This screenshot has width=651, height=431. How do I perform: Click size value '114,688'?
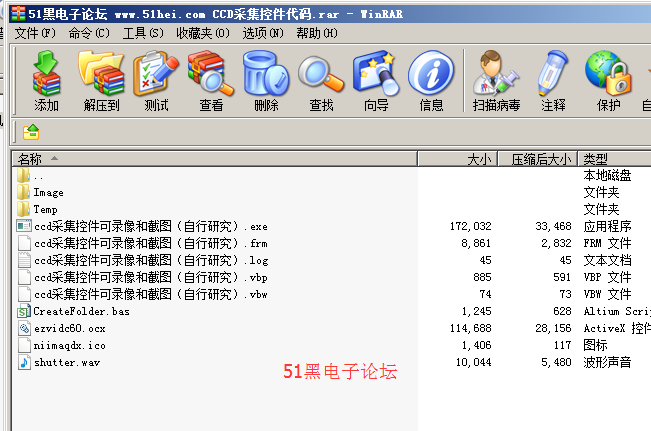[470, 328]
